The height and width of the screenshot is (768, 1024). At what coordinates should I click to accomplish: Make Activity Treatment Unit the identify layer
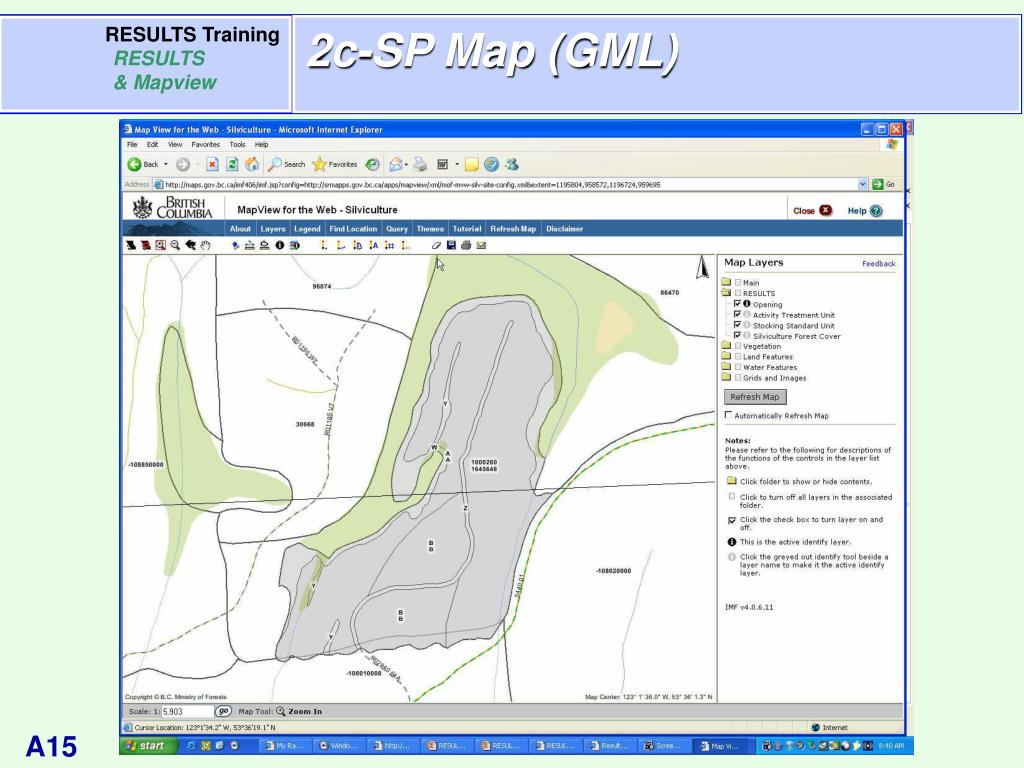click(x=747, y=315)
